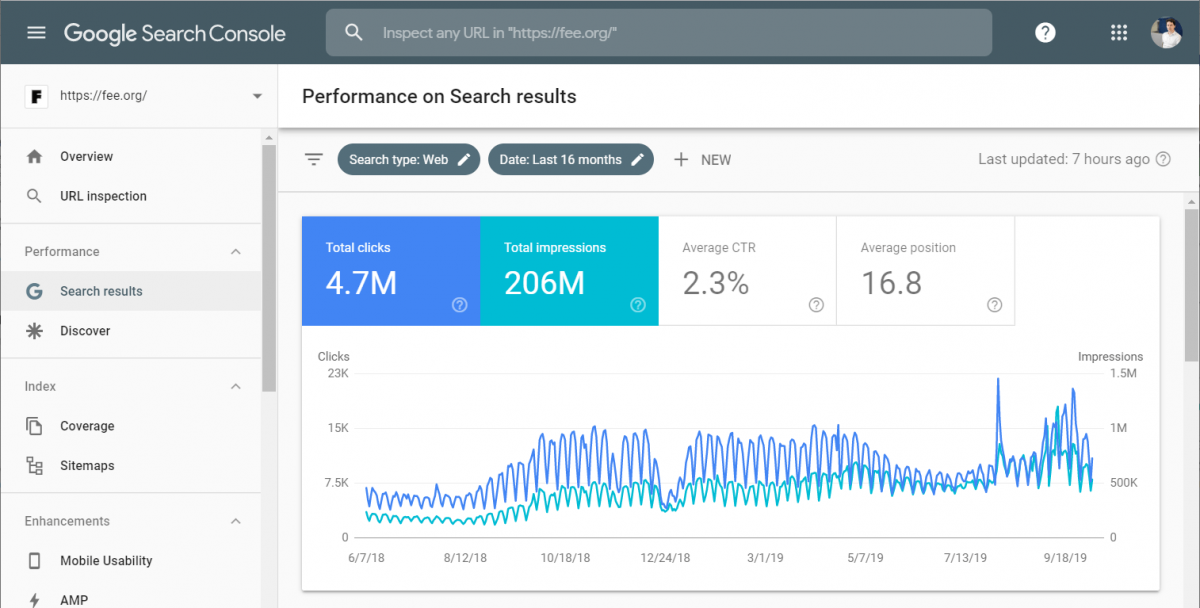Open AMP in the sidebar

coord(130,600)
